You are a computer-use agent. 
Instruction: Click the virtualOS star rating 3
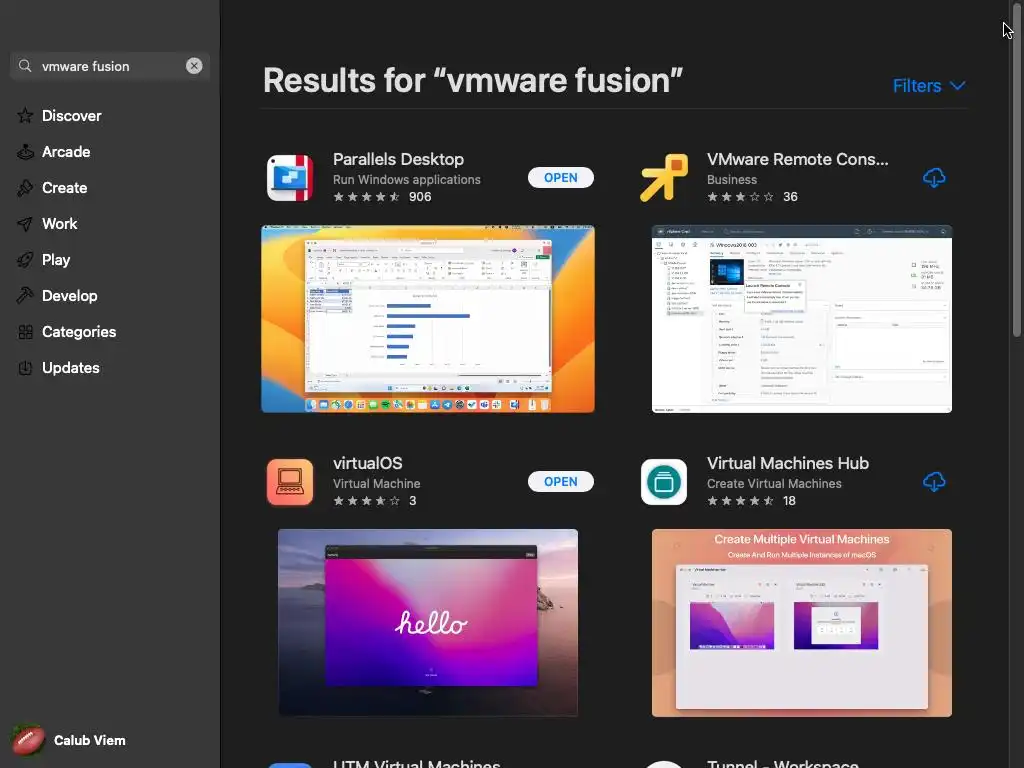[x=375, y=501]
